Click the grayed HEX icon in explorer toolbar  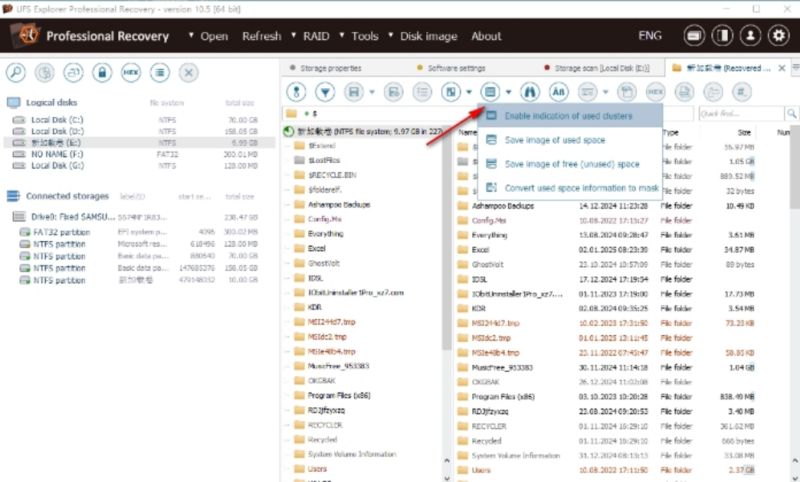pyautogui.click(x=656, y=92)
